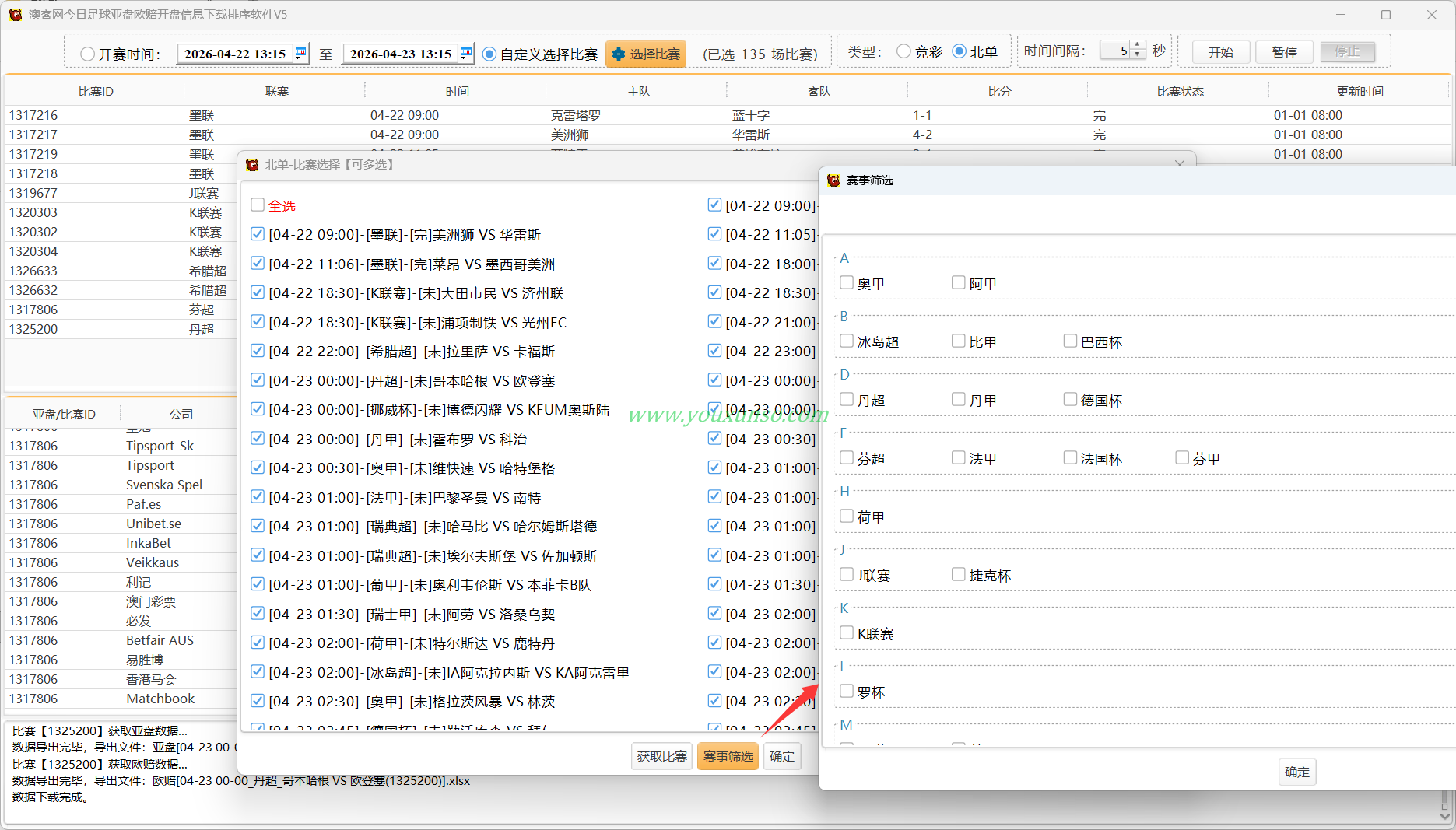Click the log scrollbar down arrow
This screenshot has height=830, width=1456.
click(1445, 816)
